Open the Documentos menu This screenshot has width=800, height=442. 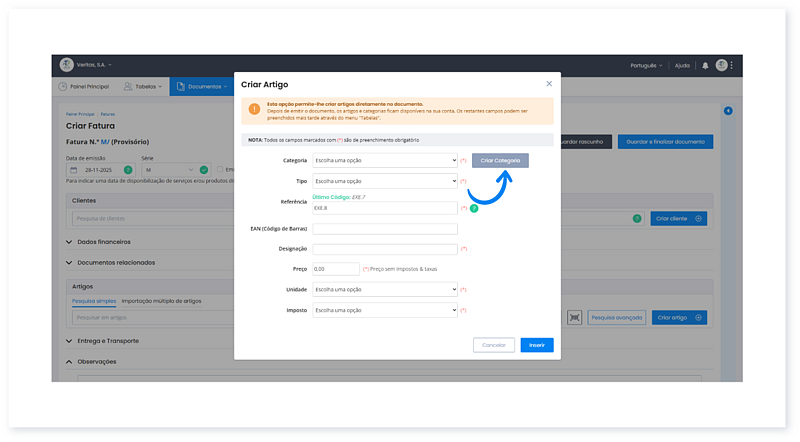point(201,87)
